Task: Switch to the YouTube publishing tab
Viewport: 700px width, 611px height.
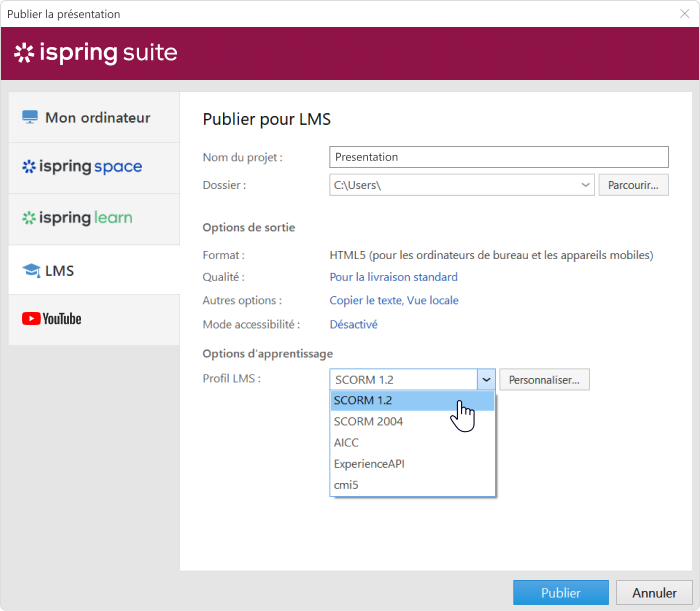Action: click(94, 320)
